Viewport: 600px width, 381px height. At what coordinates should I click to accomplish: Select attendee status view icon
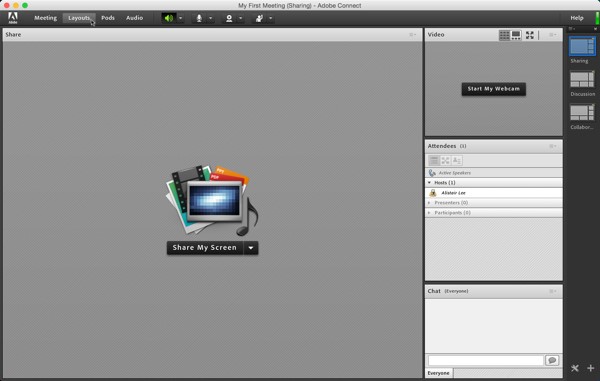(457, 161)
